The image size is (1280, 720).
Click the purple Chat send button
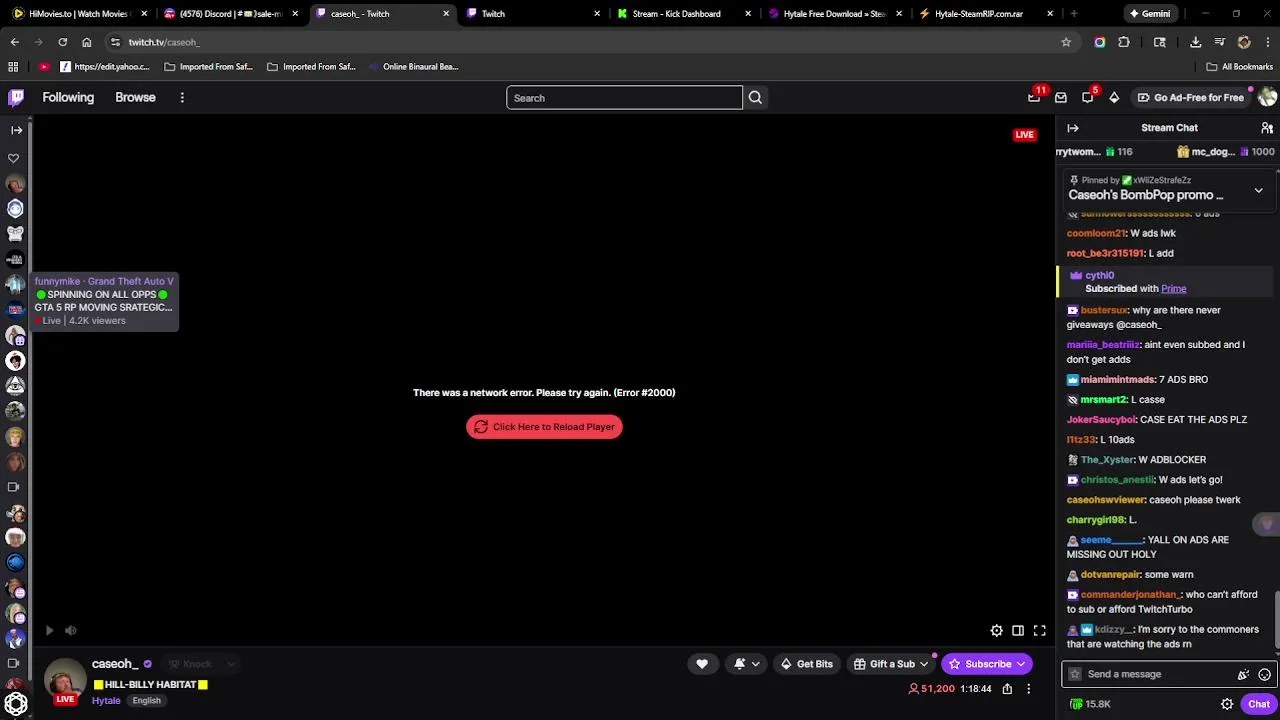coord(1259,704)
